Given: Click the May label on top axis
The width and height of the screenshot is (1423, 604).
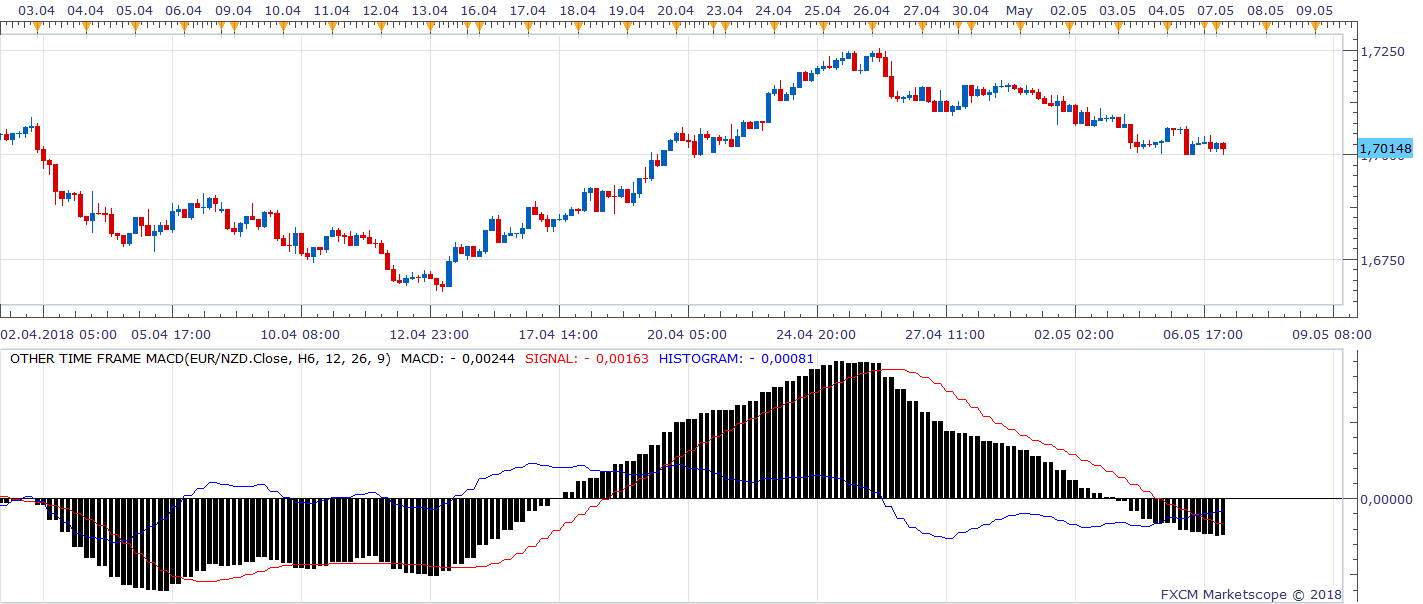Looking at the screenshot, I should 1019,10.
